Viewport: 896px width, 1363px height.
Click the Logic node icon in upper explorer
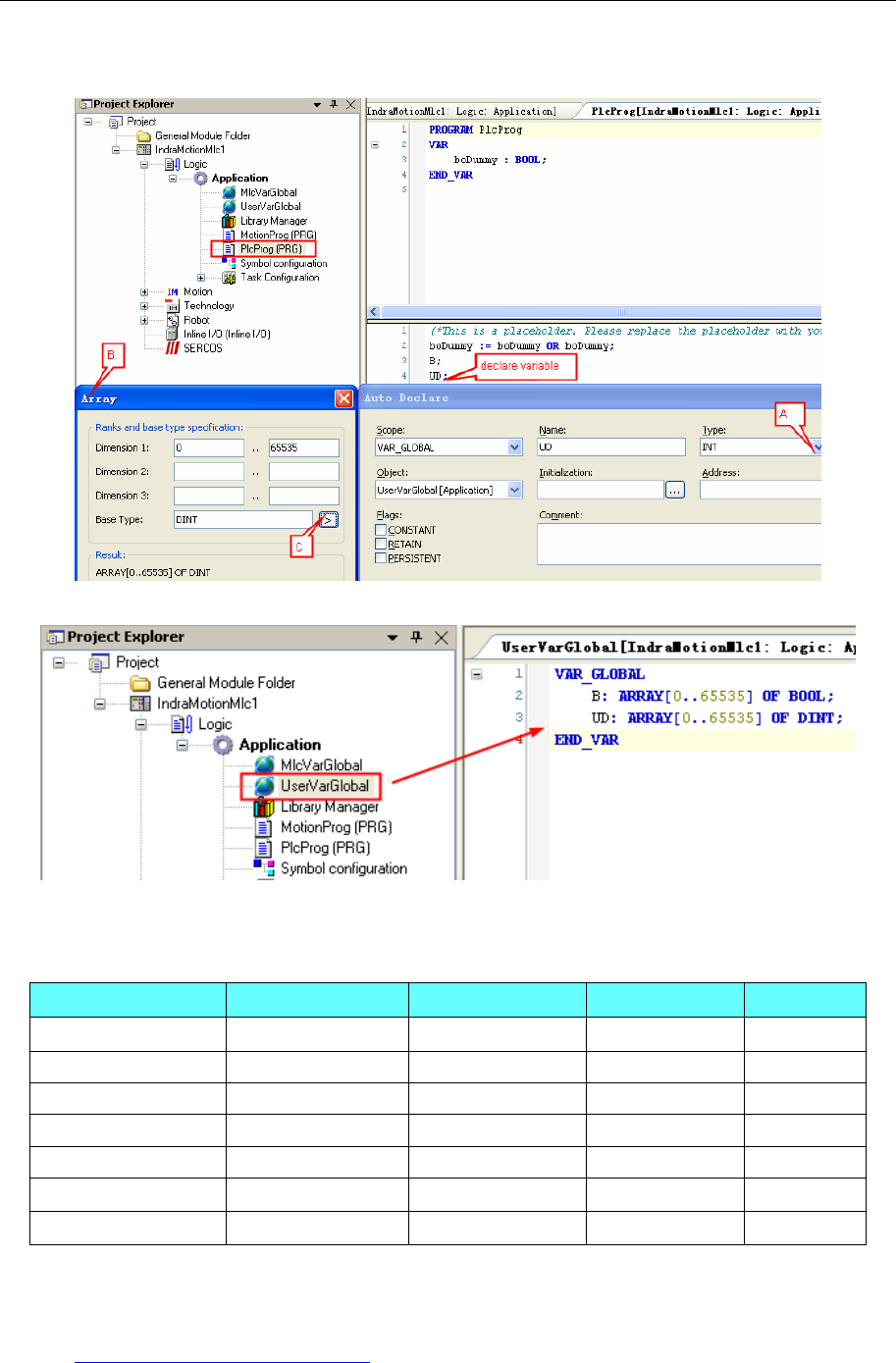172,164
